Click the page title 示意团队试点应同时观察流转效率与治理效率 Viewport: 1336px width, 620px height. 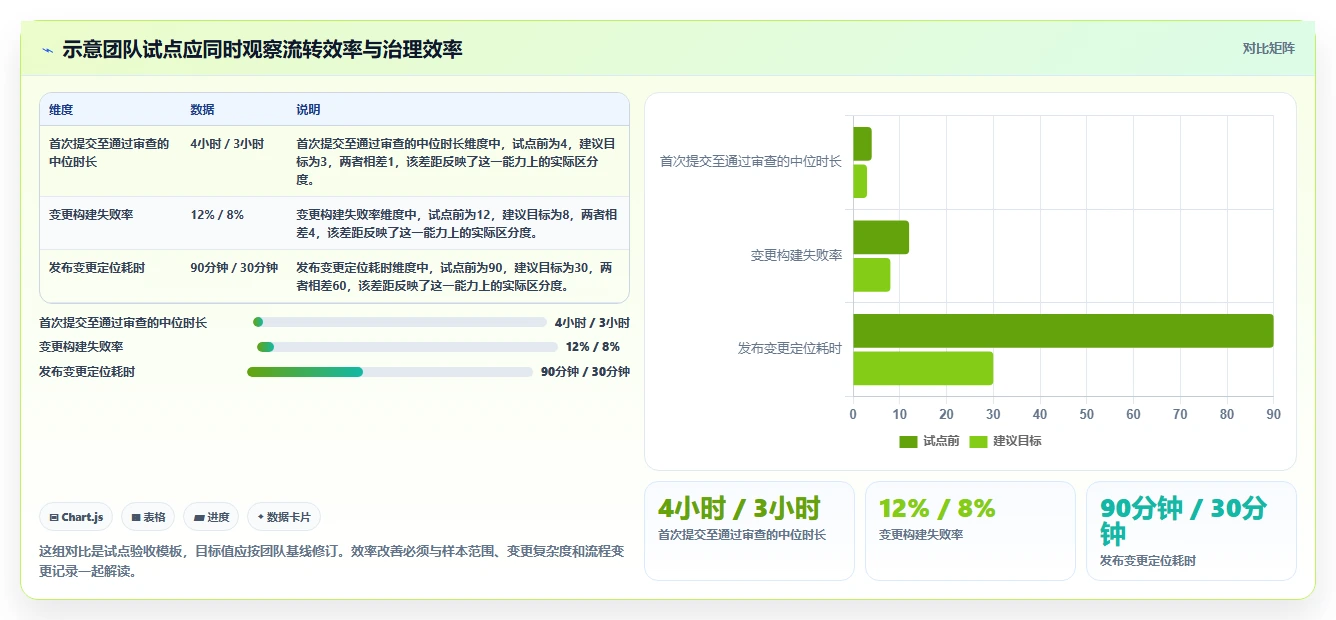262,49
